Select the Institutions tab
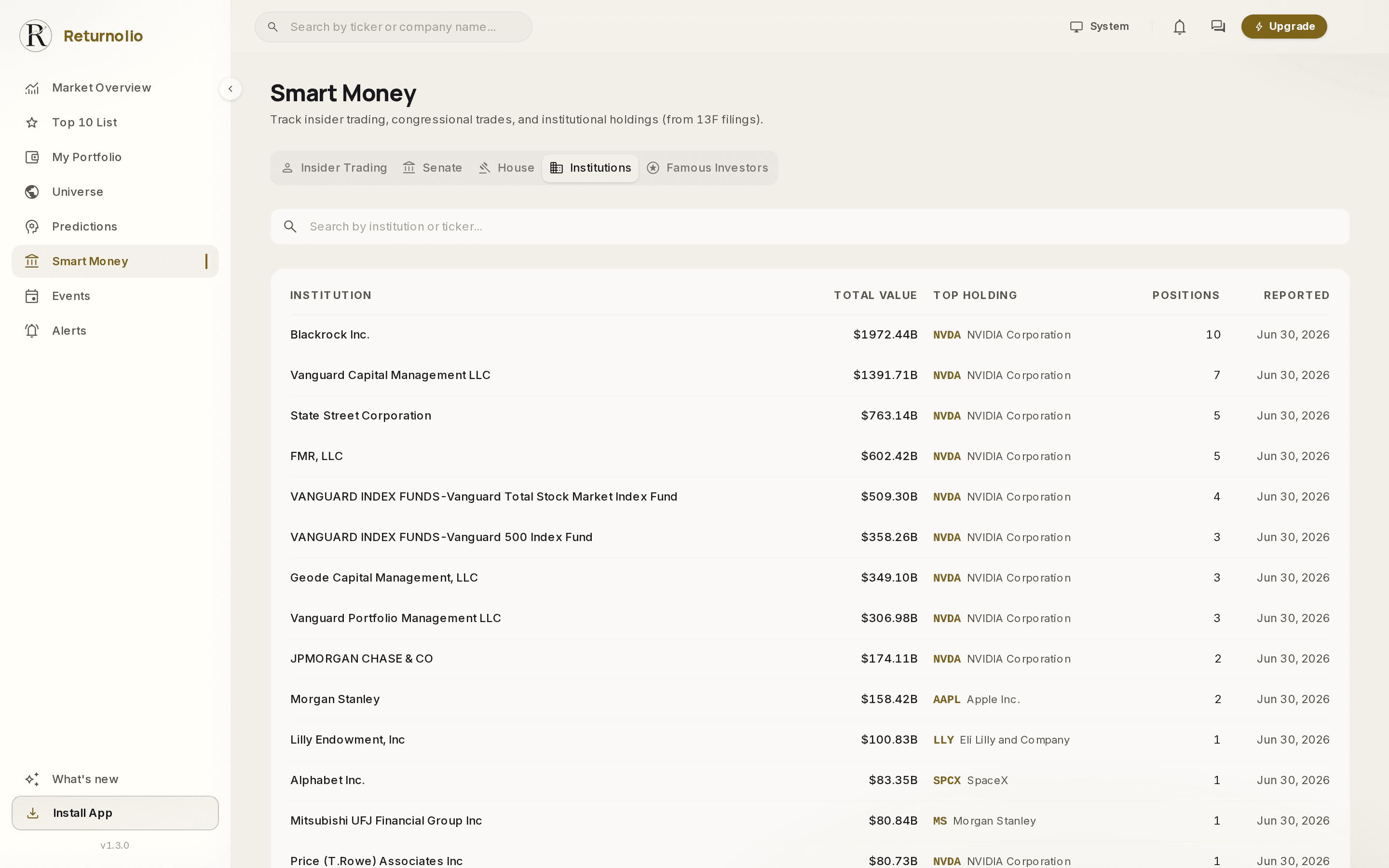1389x868 pixels. pos(590,168)
